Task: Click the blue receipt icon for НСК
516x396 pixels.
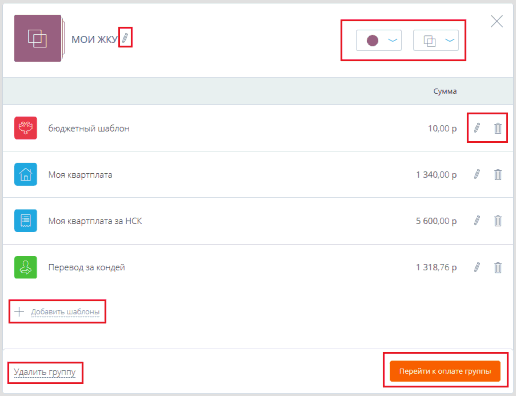Action: (x=25, y=220)
